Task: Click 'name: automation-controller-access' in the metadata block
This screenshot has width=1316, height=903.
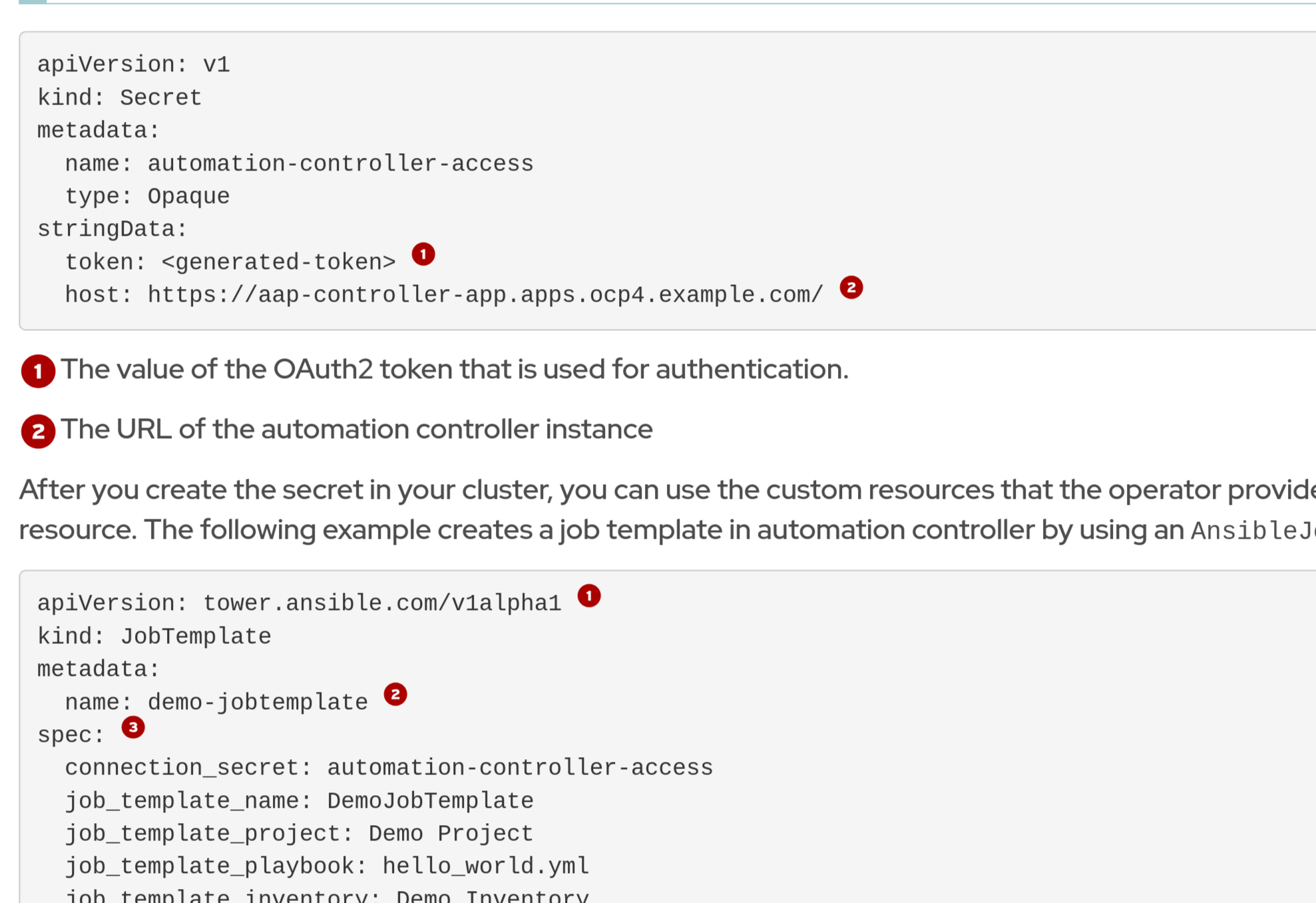Action: tap(299, 164)
